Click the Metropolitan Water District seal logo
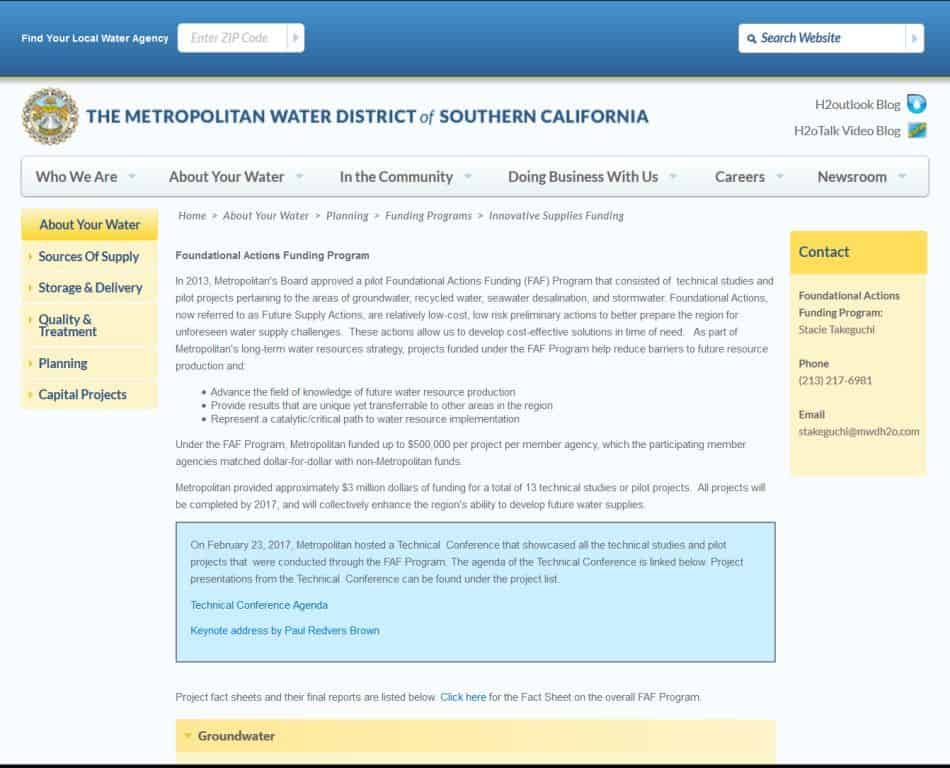Image resolution: width=950 pixels, height=768 pixels. point(50,117)
